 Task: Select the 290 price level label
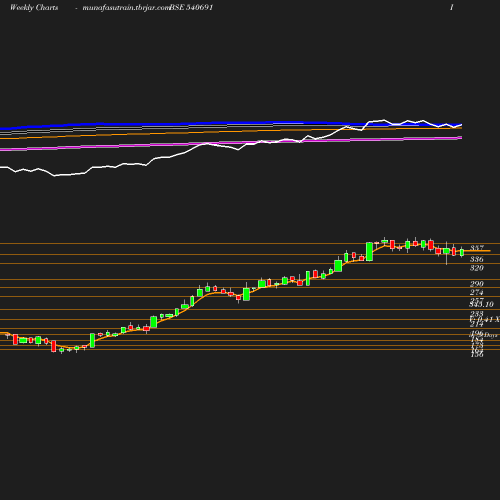coord(477,284)
